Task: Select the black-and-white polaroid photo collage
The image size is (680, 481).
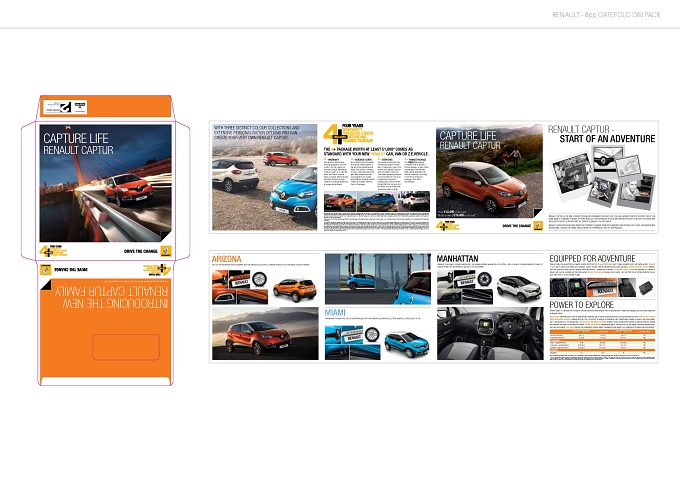Action: click(x=603, y=178)
